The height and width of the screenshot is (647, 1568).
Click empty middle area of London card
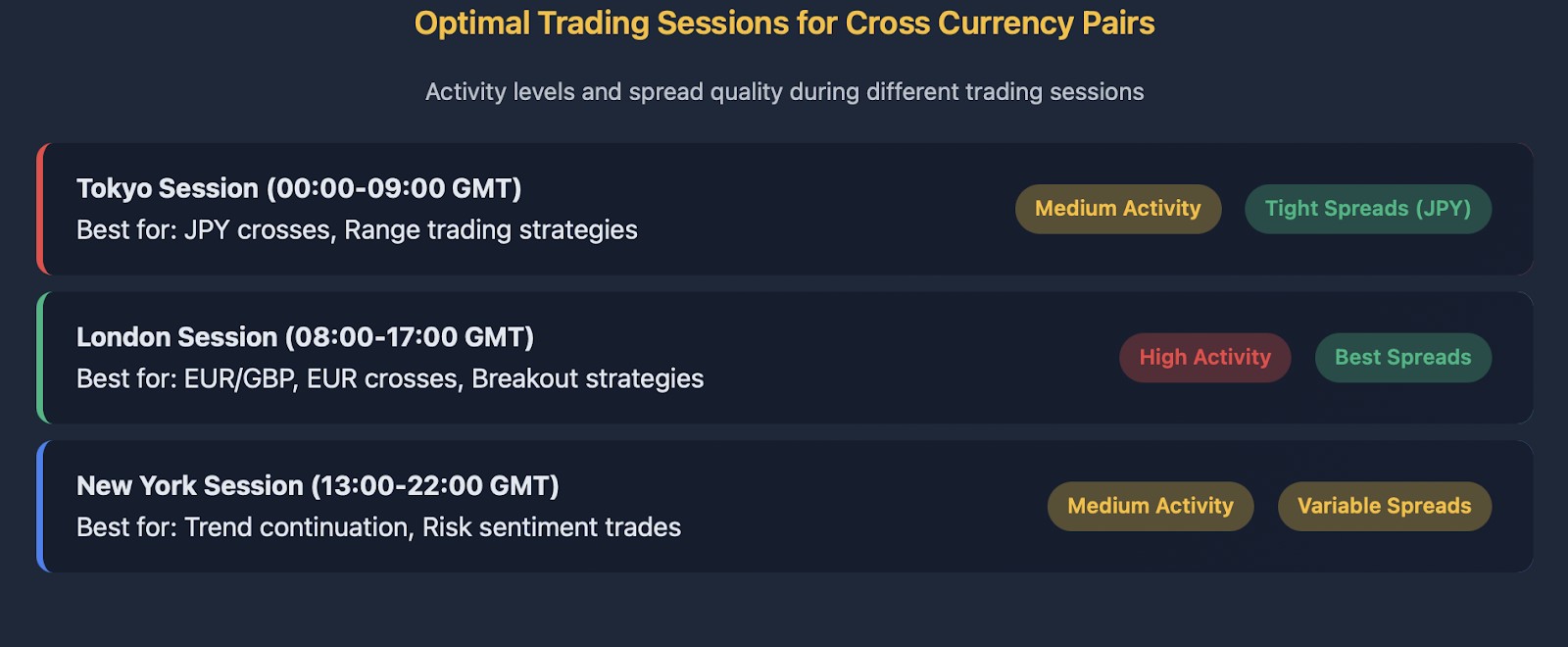(911, 358)
